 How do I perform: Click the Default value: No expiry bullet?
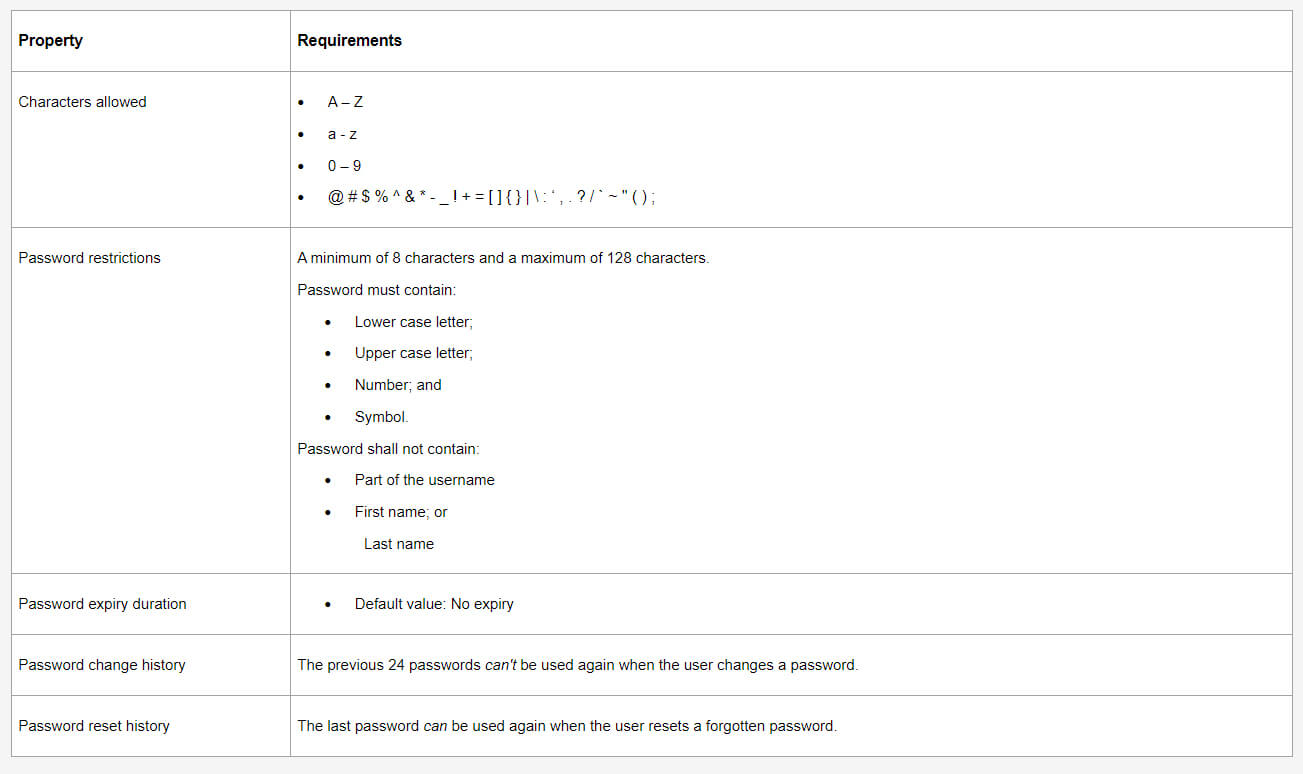[433, 604]
